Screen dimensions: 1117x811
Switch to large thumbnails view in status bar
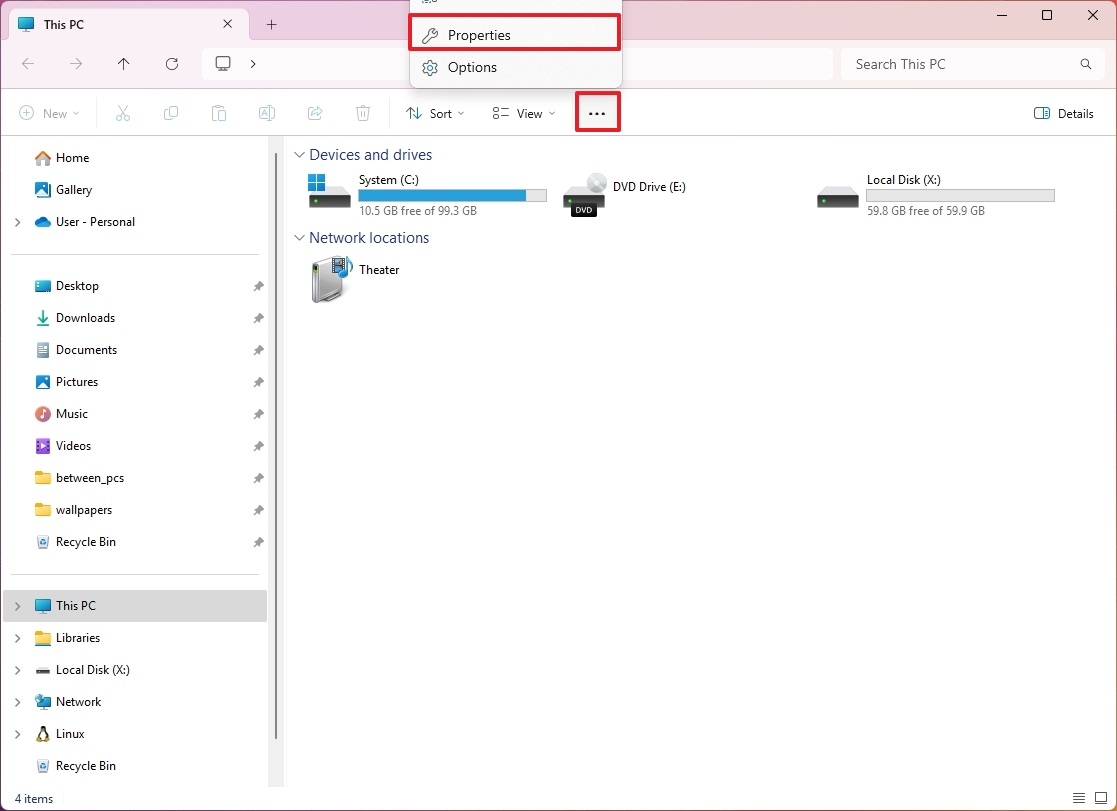pyautogui.click(x=1101, y=798)
